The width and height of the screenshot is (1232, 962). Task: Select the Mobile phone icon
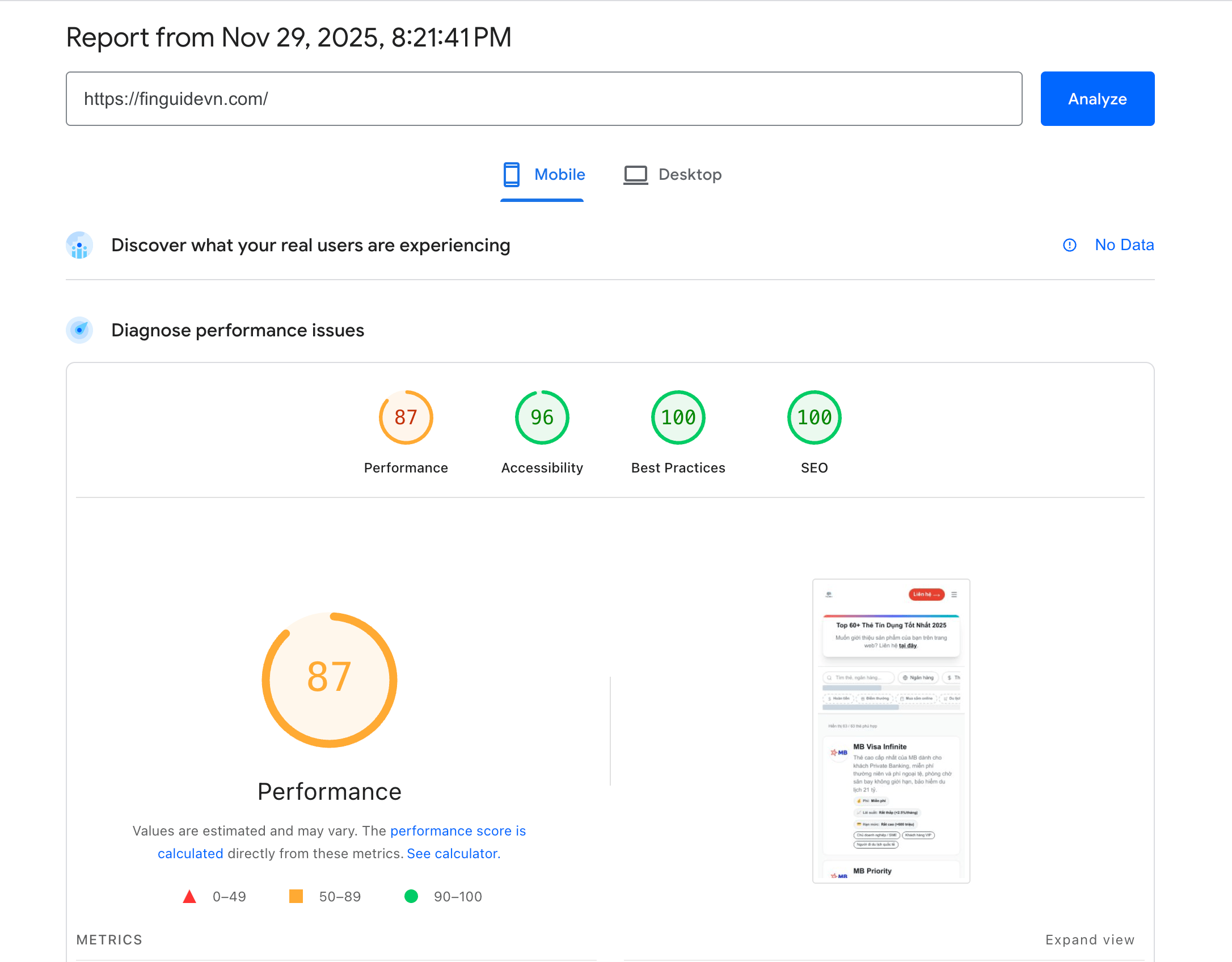(512, 175)
